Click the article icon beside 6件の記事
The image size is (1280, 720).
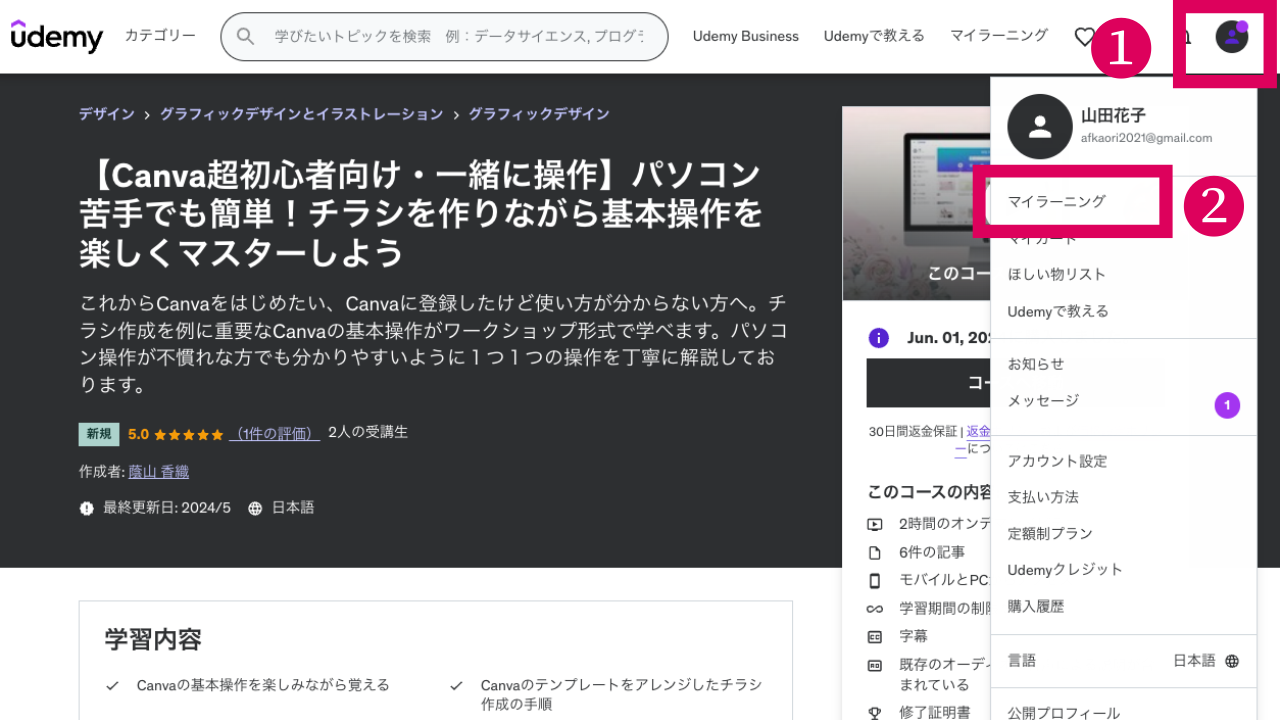point(876,551)
